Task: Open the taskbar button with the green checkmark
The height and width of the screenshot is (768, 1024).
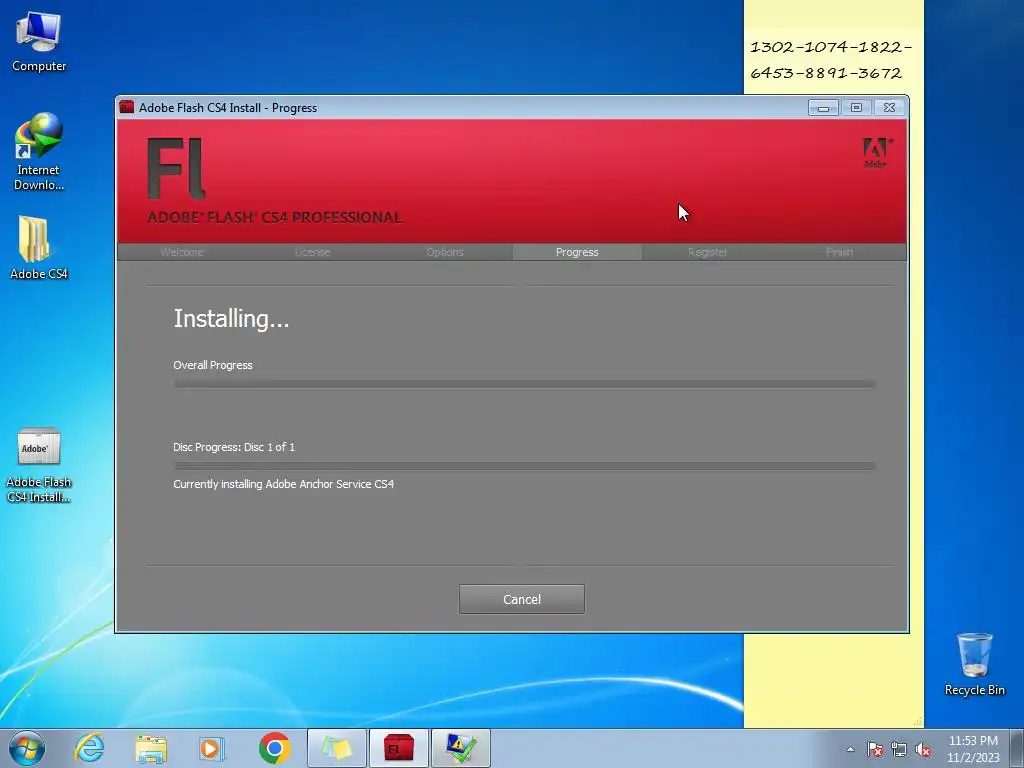Action: coord(460,748)
